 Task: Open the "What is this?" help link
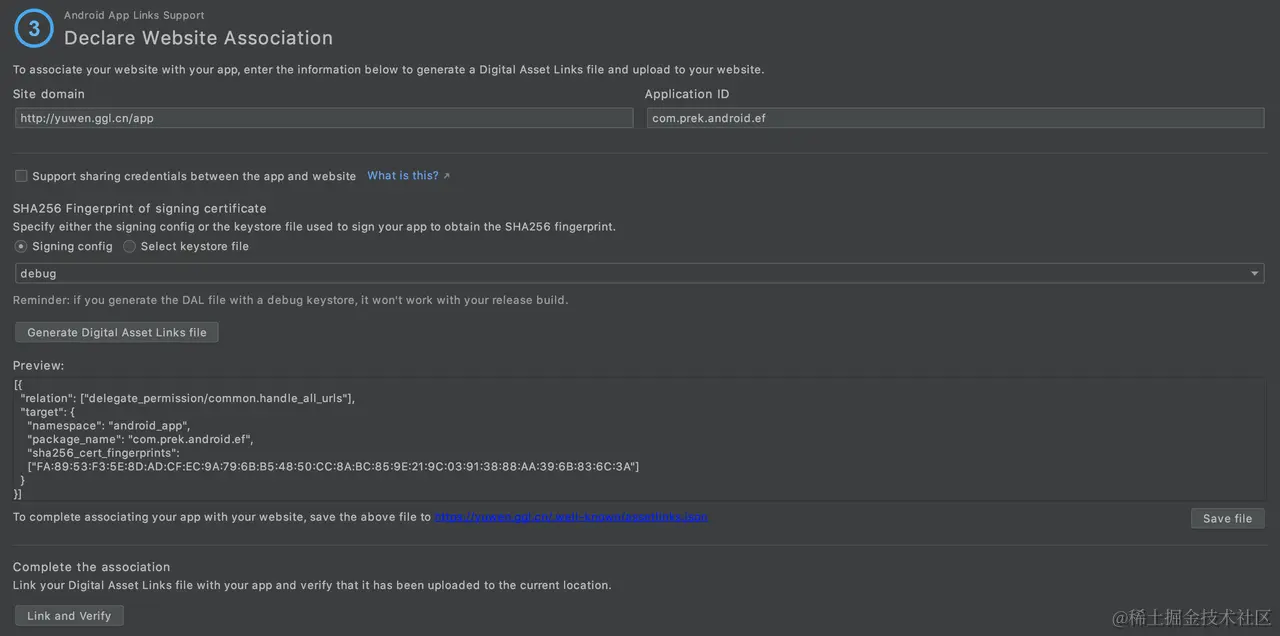[402, 176]
